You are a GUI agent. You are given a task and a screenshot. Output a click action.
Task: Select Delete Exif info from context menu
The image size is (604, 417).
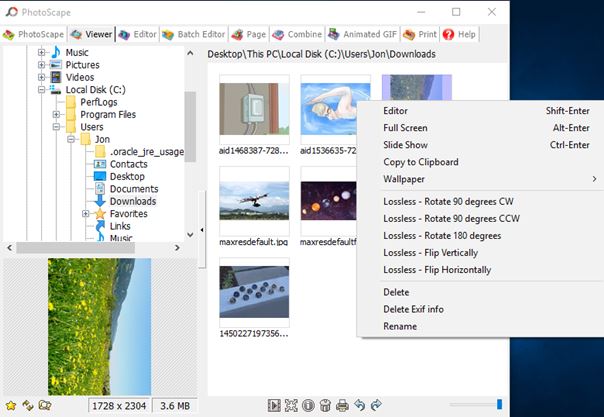(x=413, y=309)
